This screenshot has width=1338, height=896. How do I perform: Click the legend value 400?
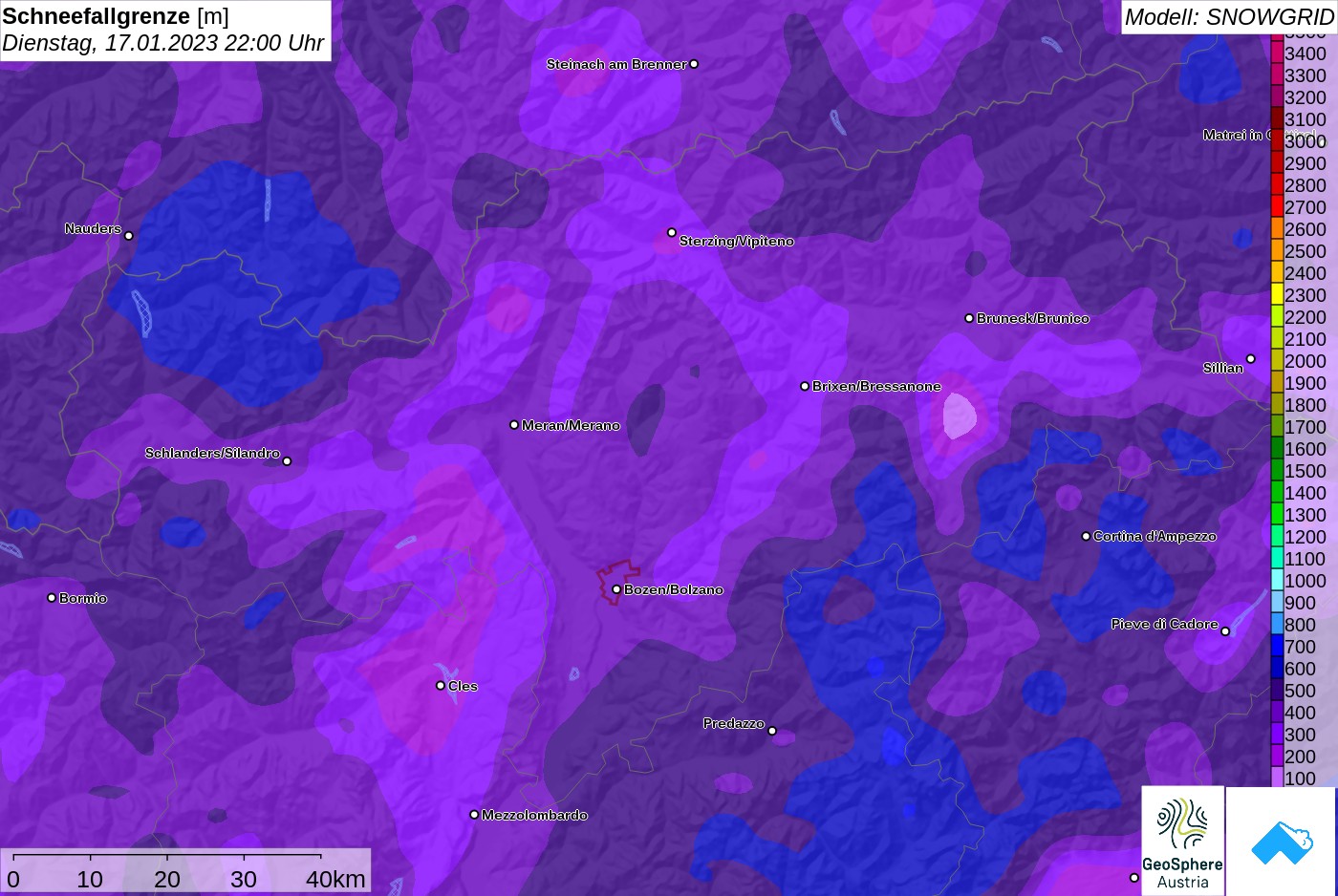tap(1300, 713)
